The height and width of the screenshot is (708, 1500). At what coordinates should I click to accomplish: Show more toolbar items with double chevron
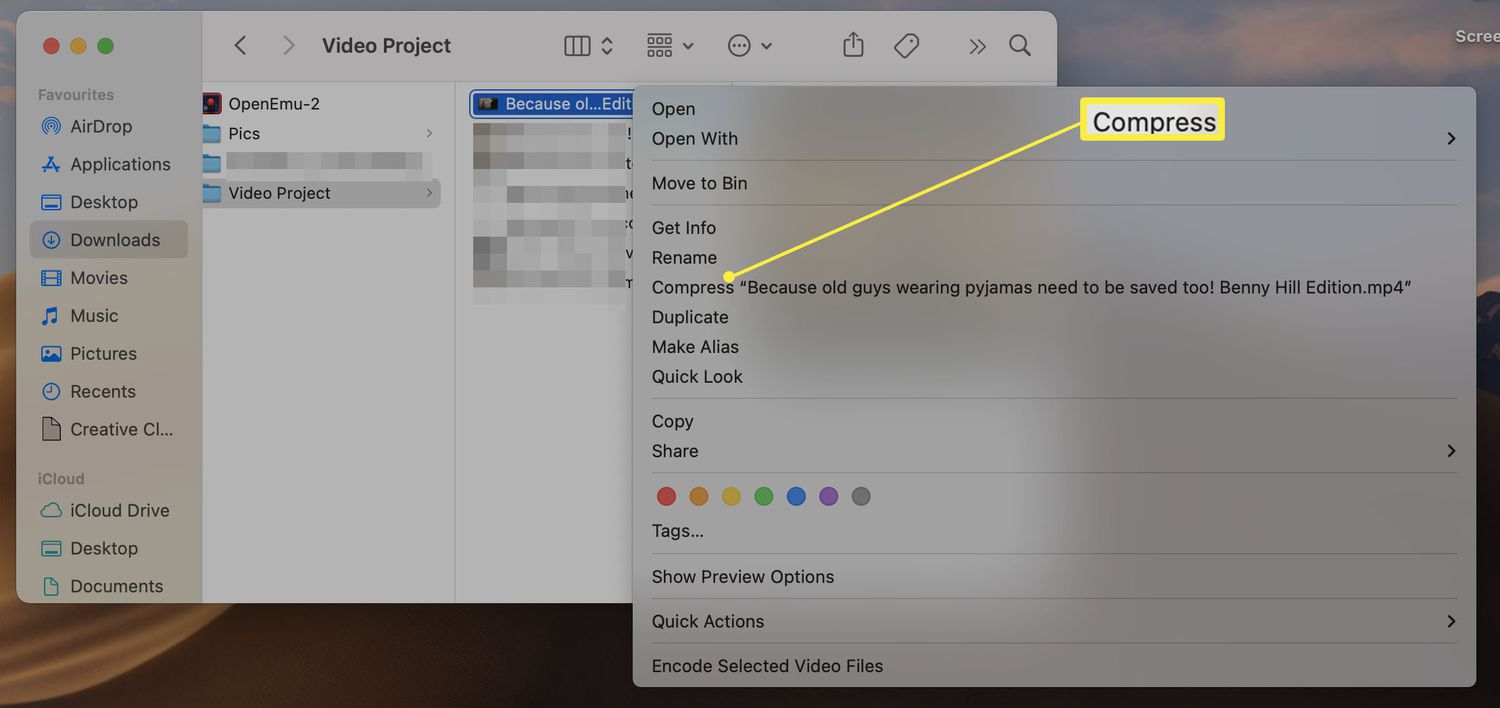977,46
